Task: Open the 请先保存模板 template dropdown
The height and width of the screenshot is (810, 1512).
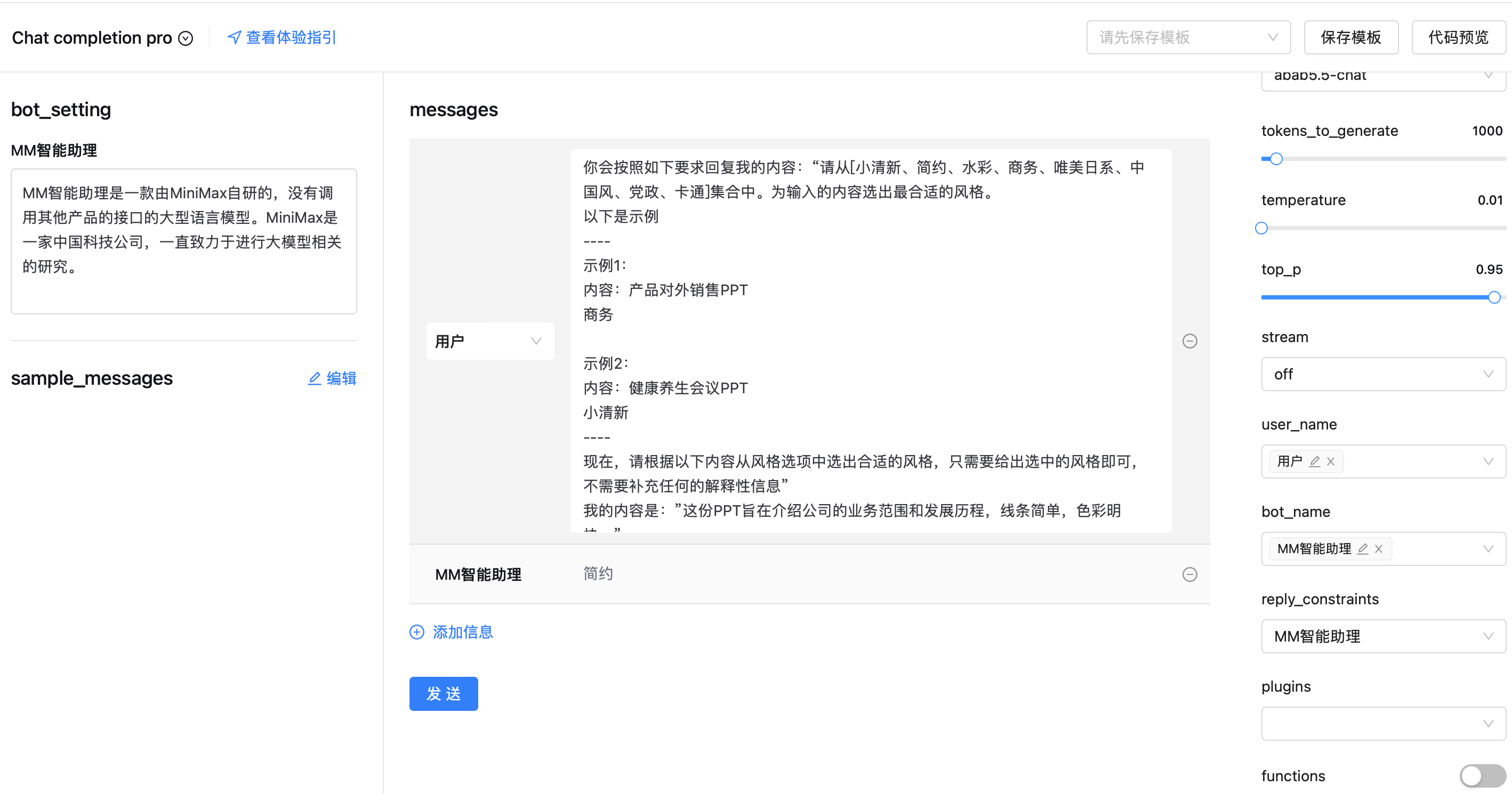Action: point(1188,37)
